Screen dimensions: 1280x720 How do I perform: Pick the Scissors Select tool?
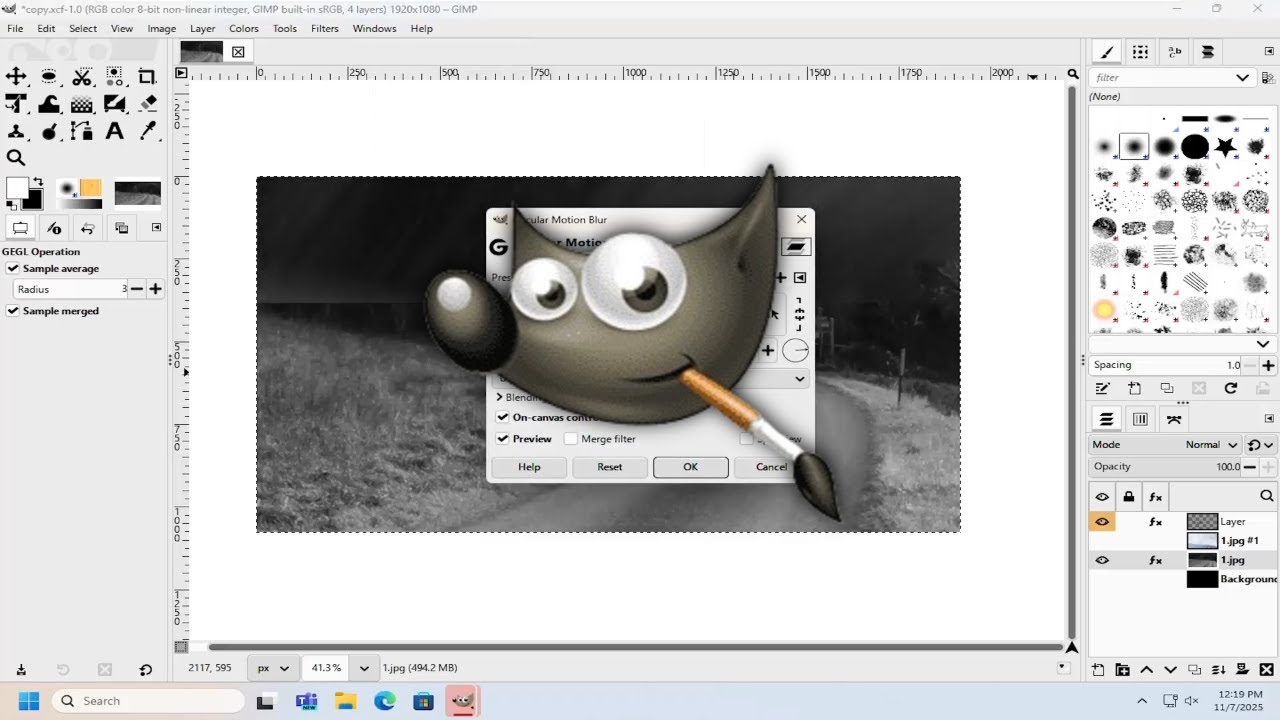(82, 76)
